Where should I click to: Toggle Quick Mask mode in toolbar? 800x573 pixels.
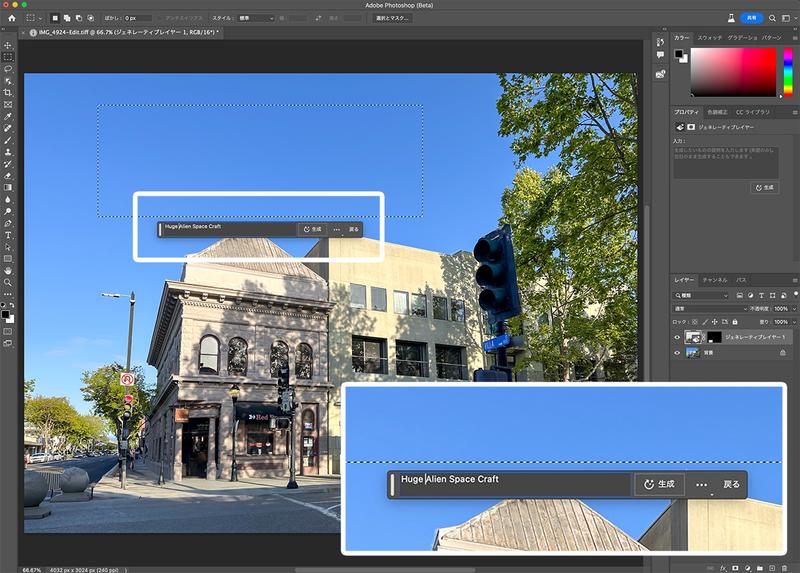click(x=8, y=332)
